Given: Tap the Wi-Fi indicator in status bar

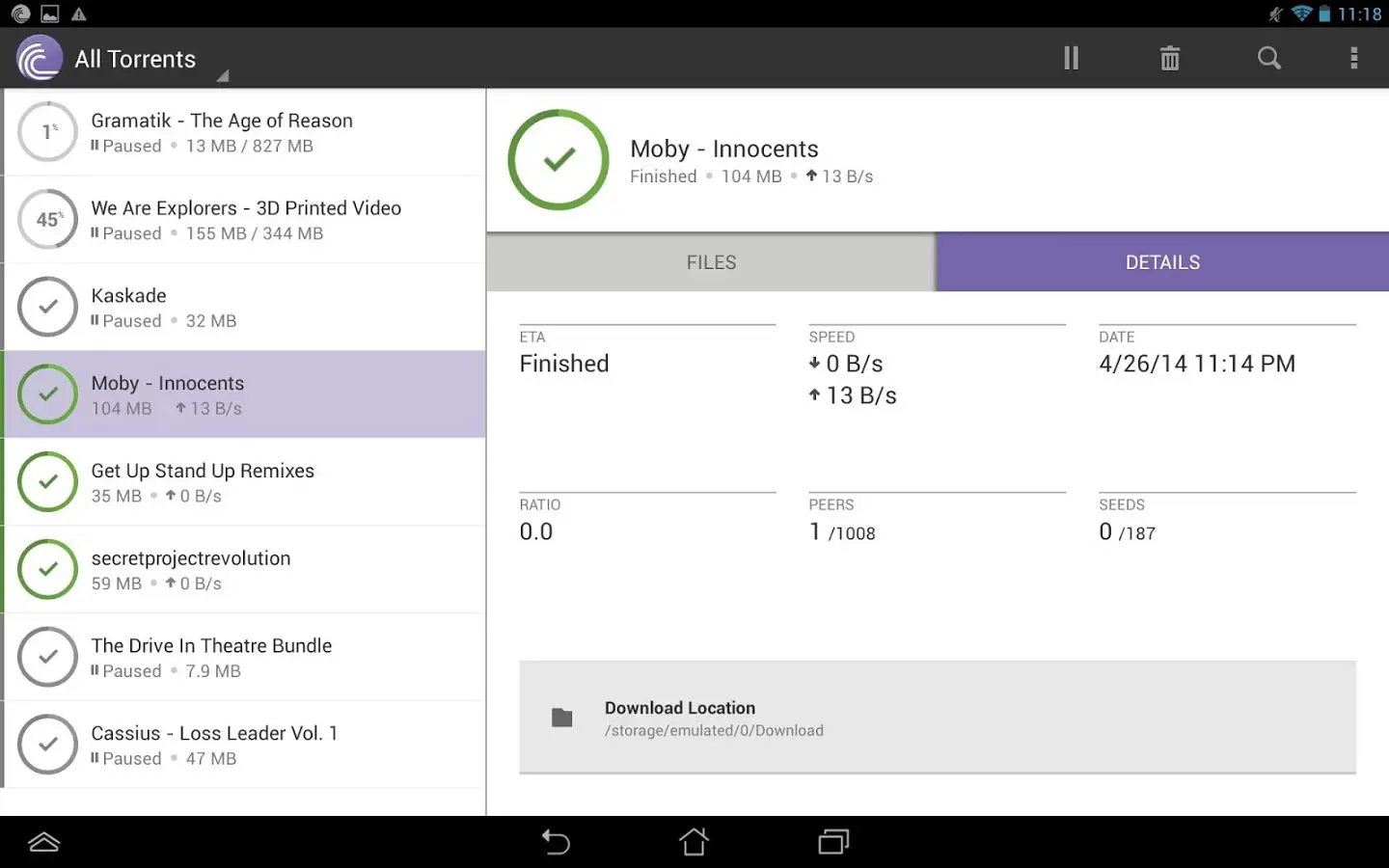Looking at the screenshot, I should tap(1301, 14).
